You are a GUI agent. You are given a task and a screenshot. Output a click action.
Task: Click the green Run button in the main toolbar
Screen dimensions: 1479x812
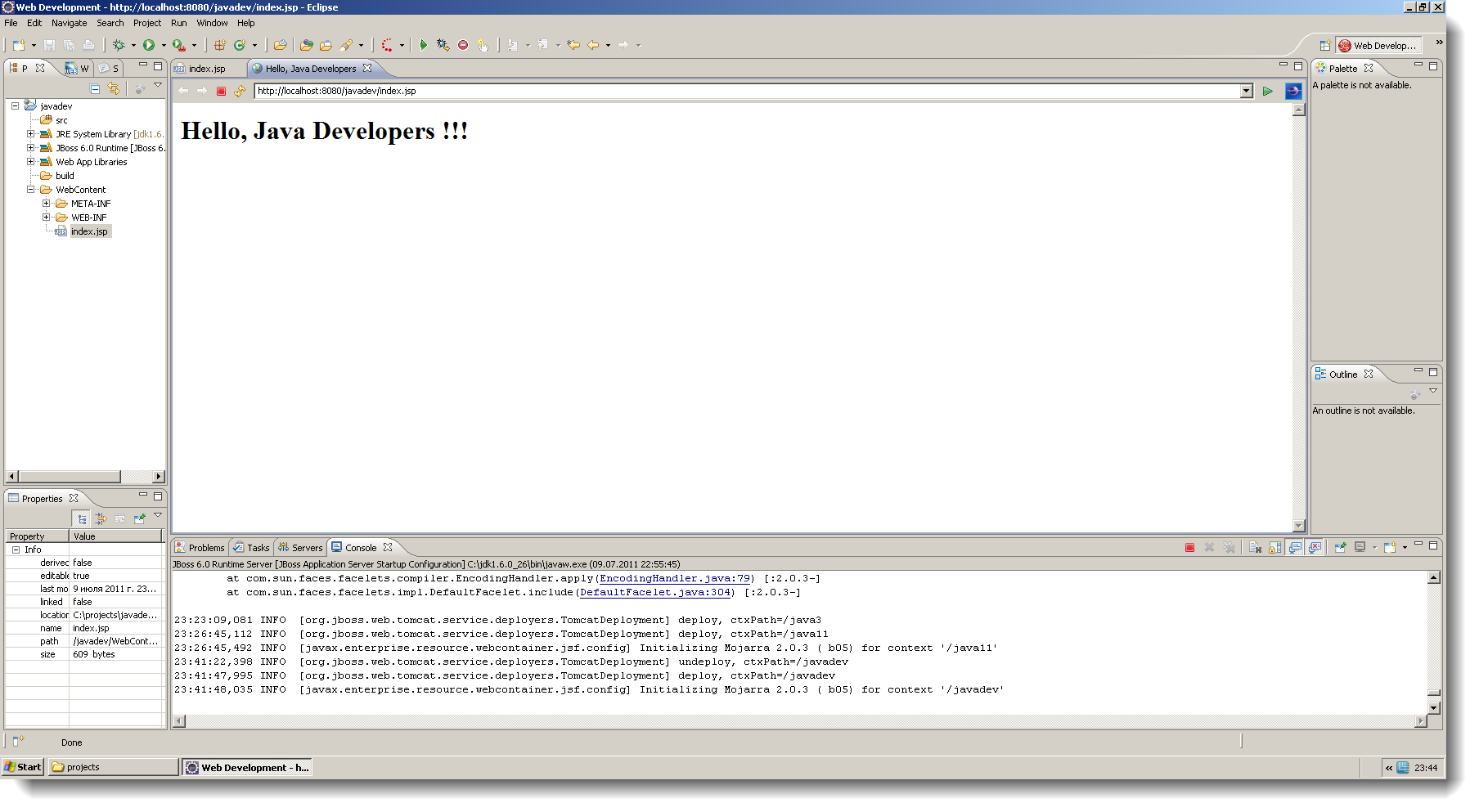(x=149, y=45)
